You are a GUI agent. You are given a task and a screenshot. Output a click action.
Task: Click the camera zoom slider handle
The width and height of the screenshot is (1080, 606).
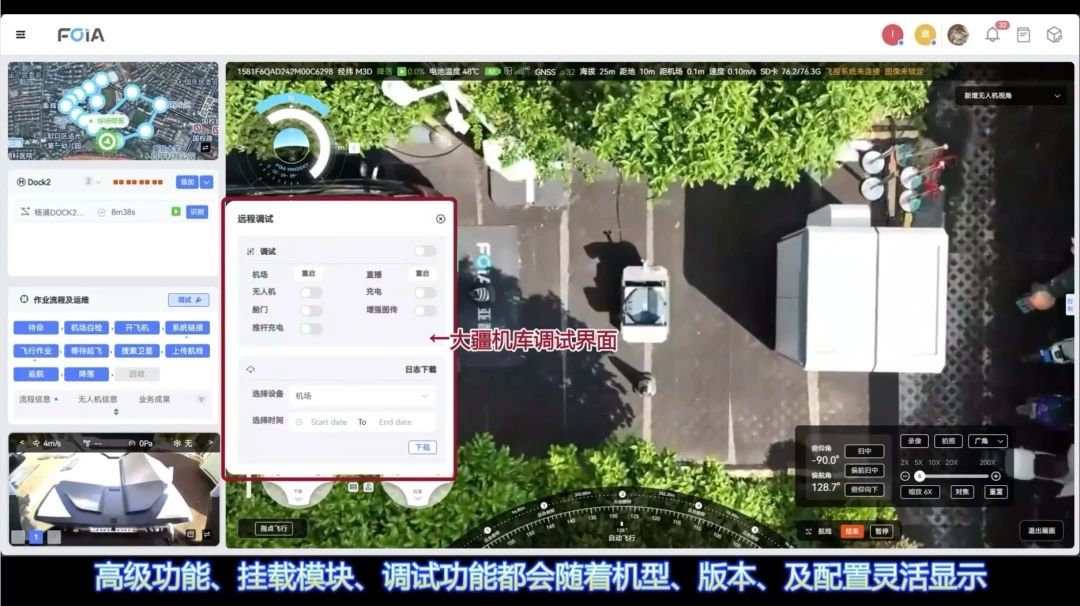coord(919,476)
